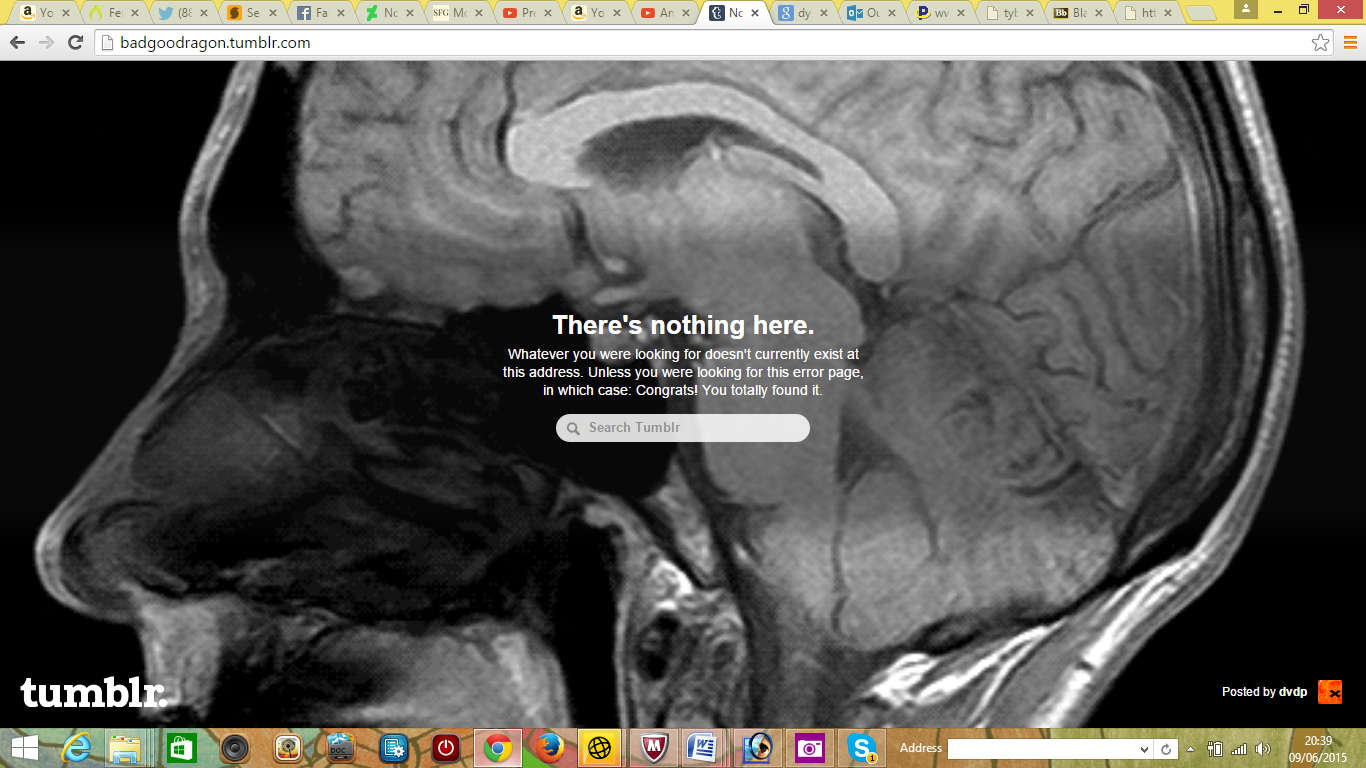
Task: Launch Firefox from the taskbar
Action: (548, 748)
